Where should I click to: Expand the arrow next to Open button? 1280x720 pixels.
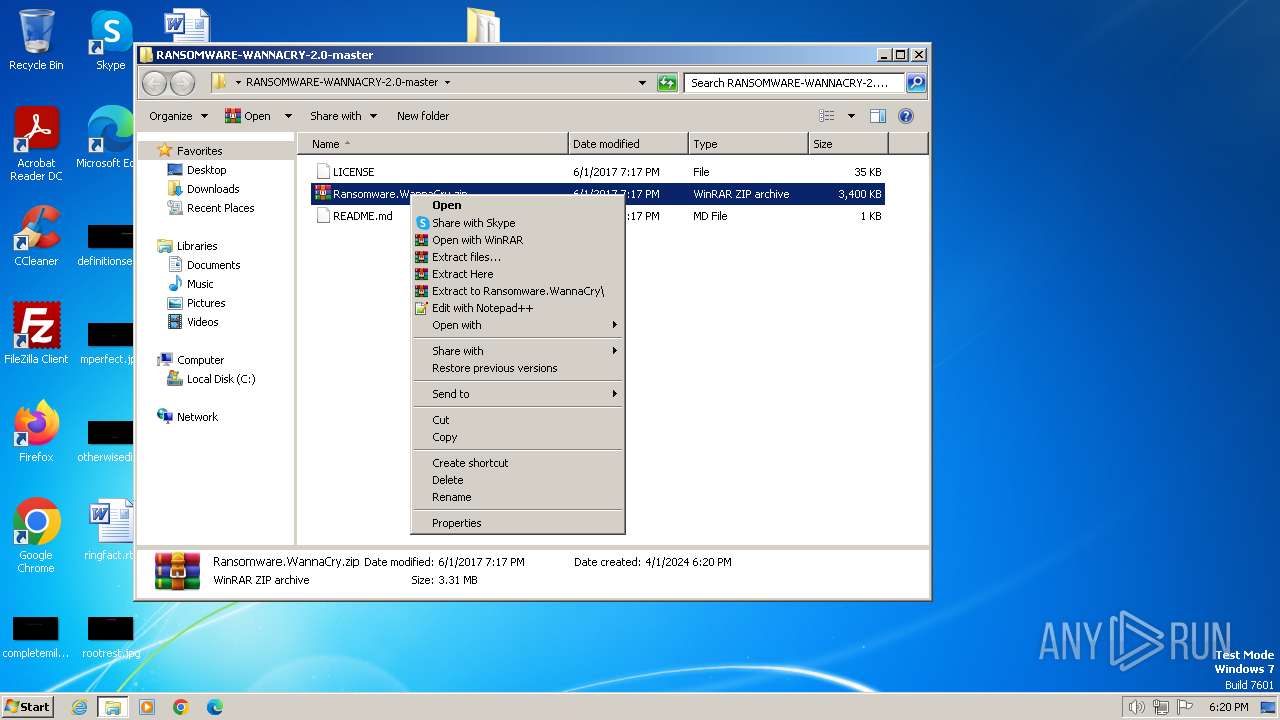point(288,116)
